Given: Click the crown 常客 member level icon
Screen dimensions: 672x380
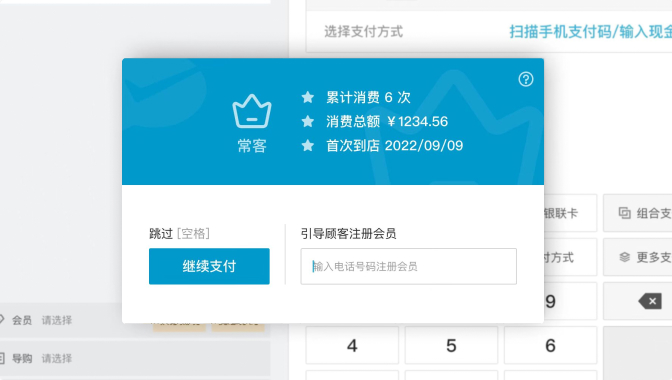Looking at the screenshot, I should (x=252, y=111).
